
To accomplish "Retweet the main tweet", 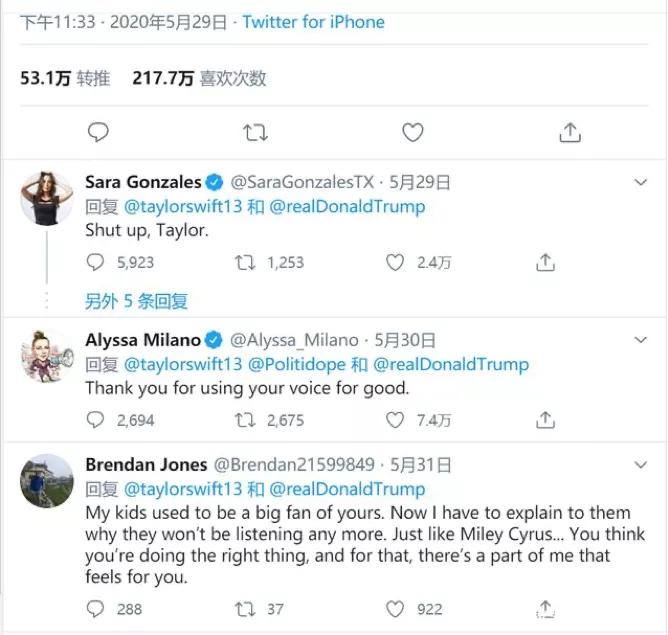I will (x=256, y=132).
